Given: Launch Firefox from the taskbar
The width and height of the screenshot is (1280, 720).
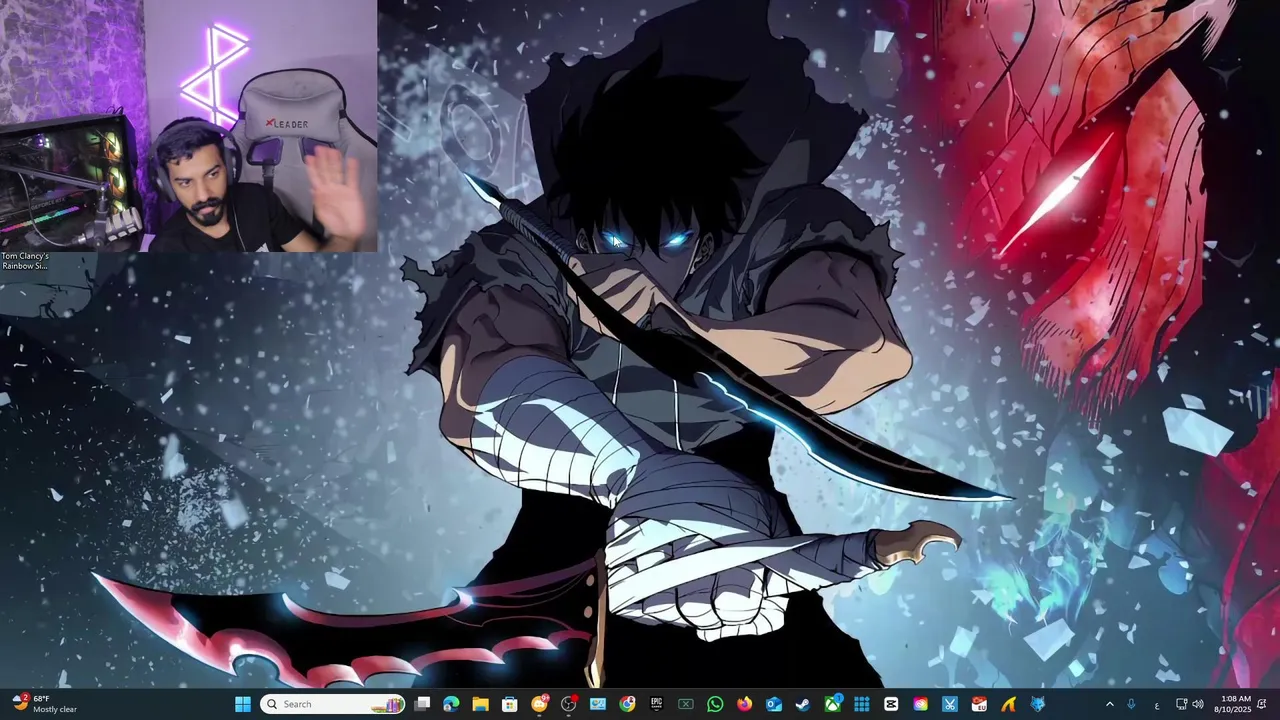Looking at the screenshot, I should pos(744,704).
